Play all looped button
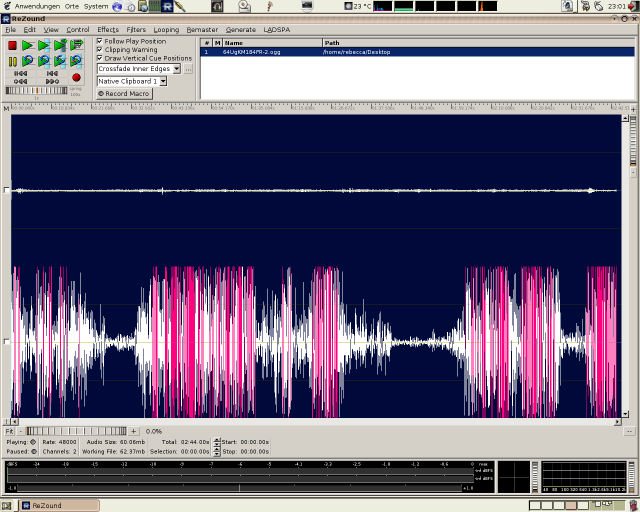Viewport: 640px width, 512px height. 28,61
